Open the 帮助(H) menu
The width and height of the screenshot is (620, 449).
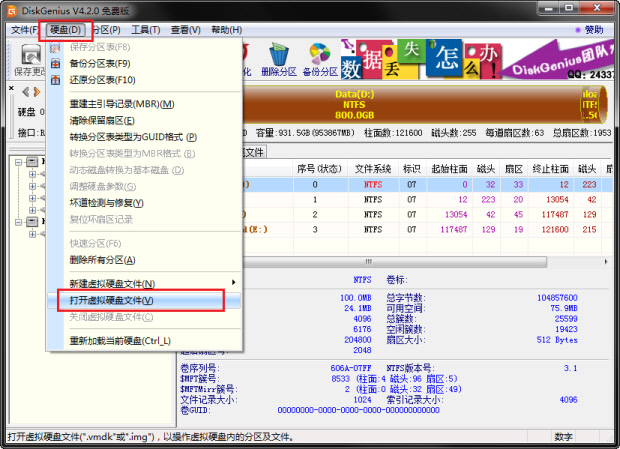pyautogui.click(x=226, y=30)
